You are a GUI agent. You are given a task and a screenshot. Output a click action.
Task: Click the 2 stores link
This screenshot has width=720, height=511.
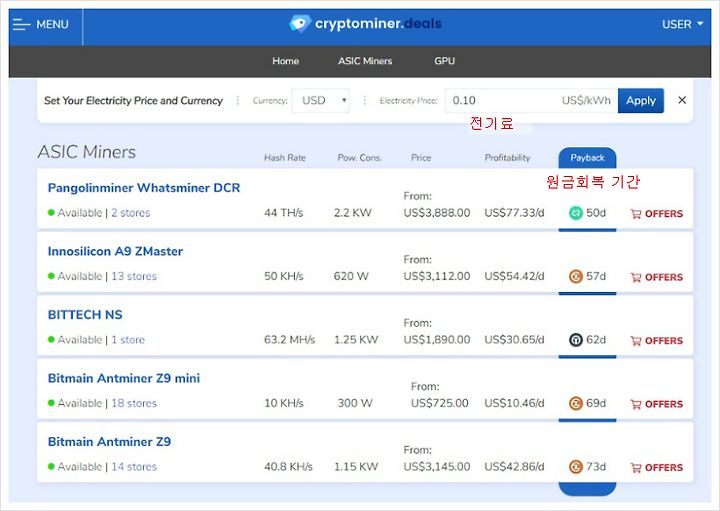click(131, 213)
